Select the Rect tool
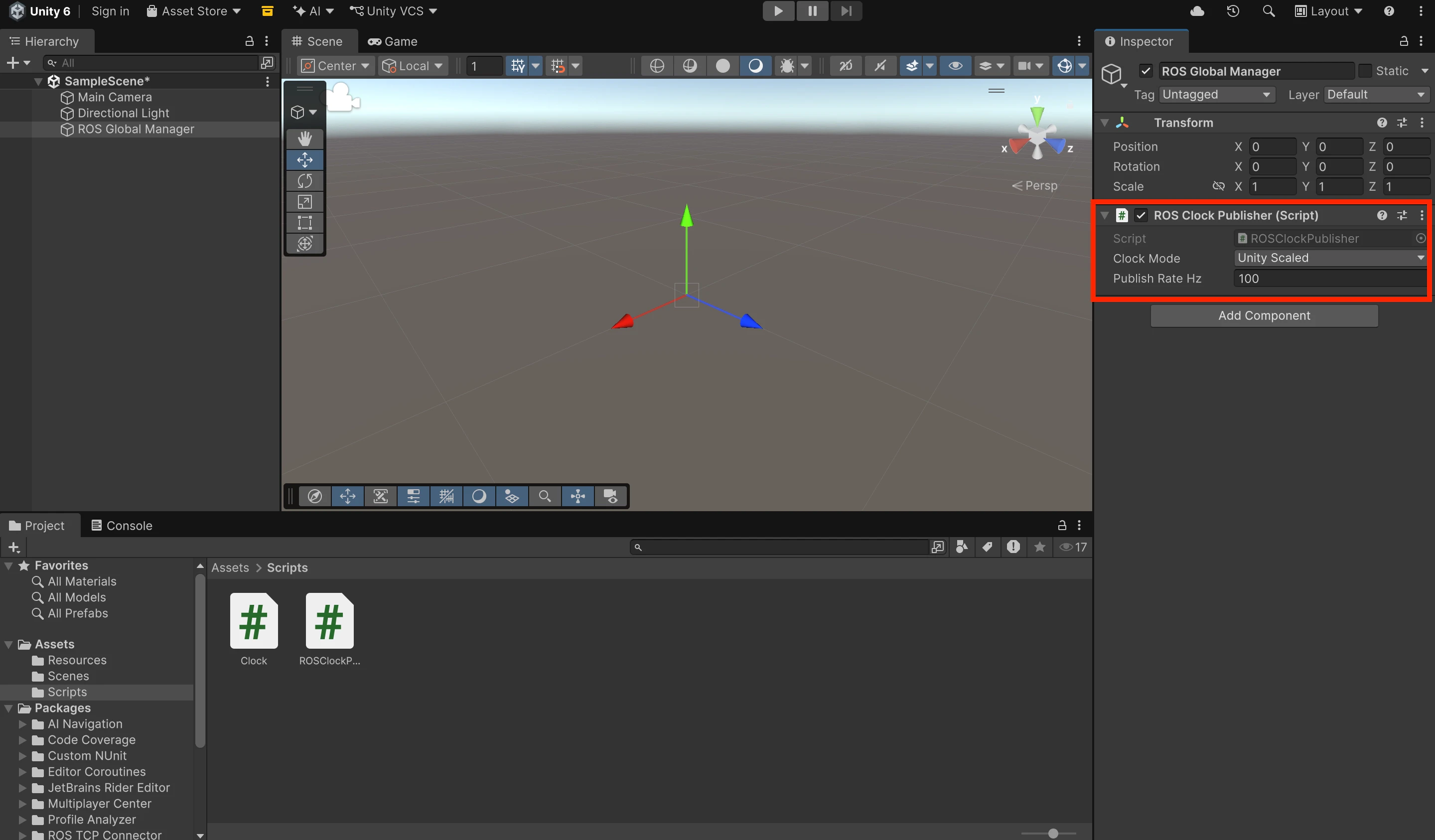Image resolution: width=1435 pixels, height=840 pixels. [304, 223]
